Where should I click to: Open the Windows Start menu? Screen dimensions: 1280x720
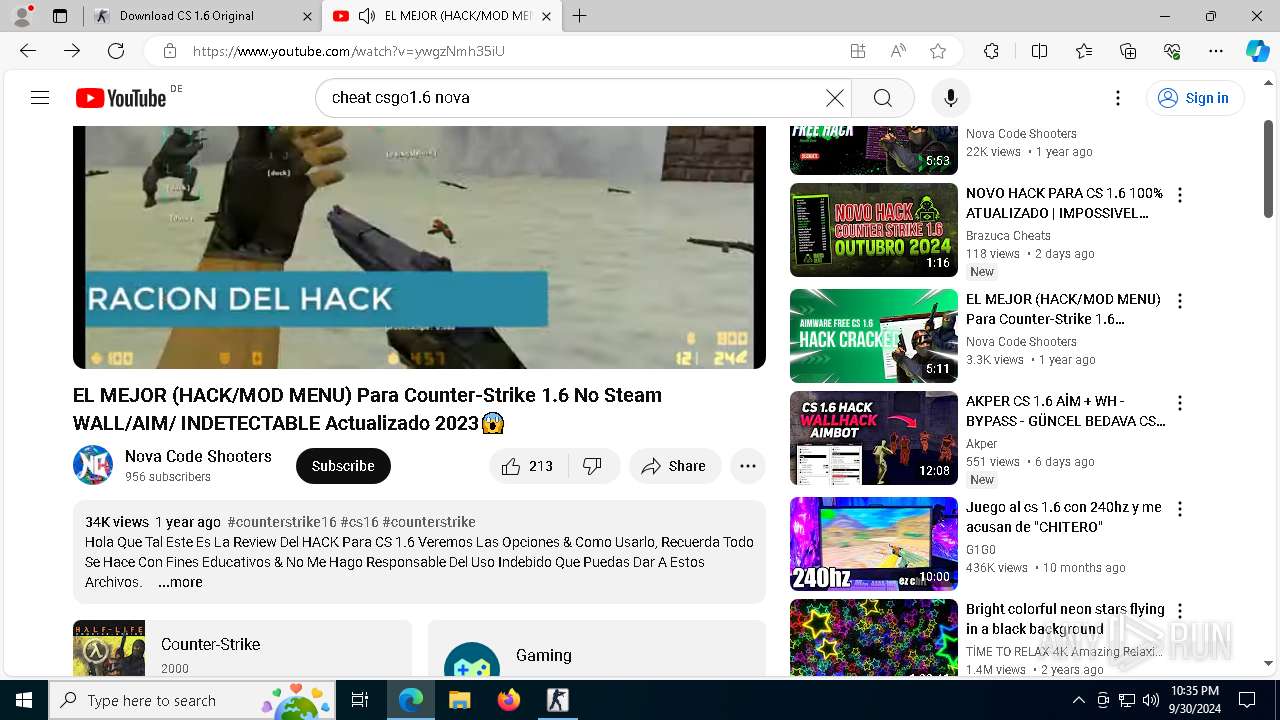(24, 700)
